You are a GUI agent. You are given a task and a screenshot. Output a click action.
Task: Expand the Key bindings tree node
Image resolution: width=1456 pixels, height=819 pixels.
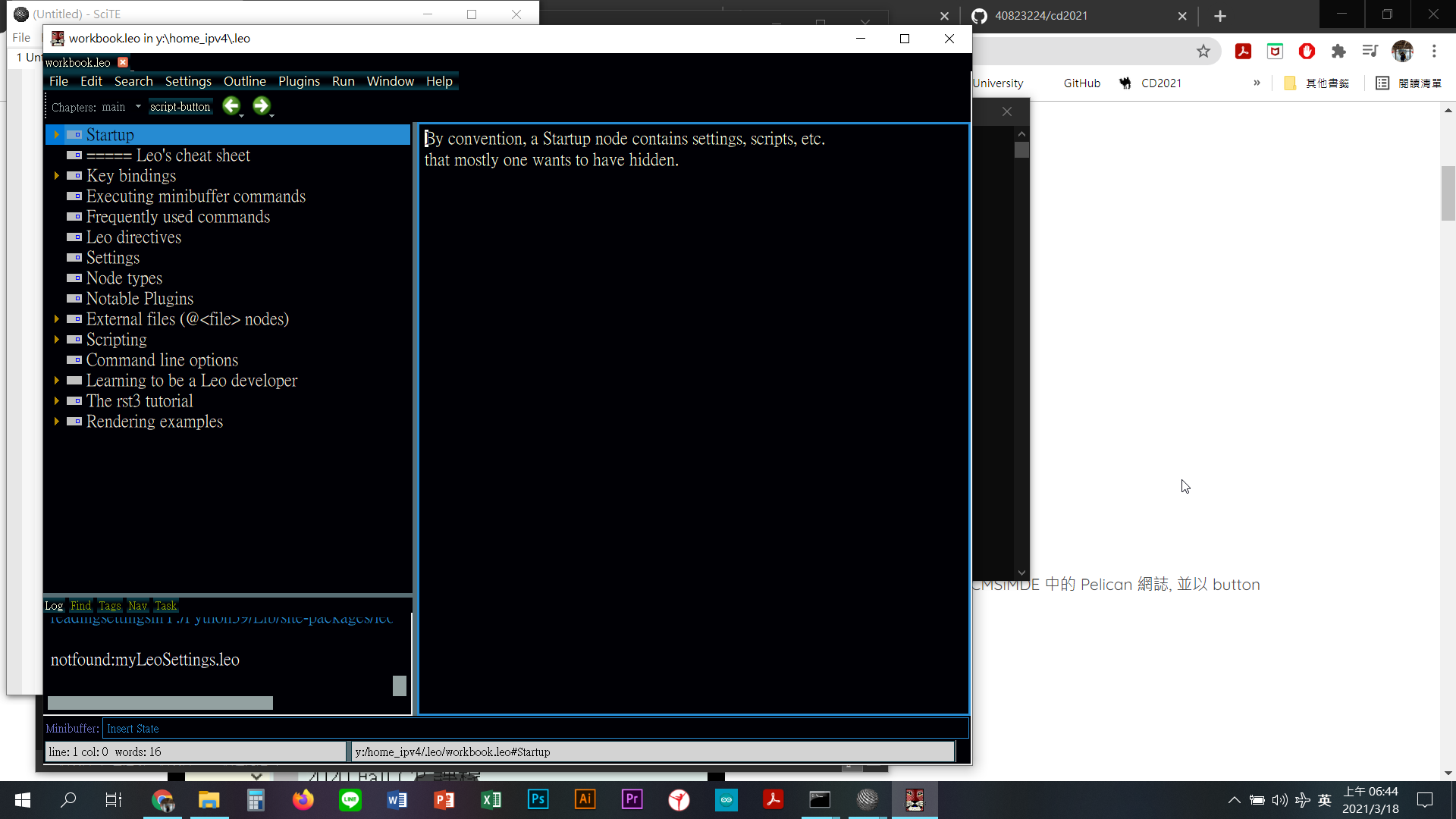56,176
